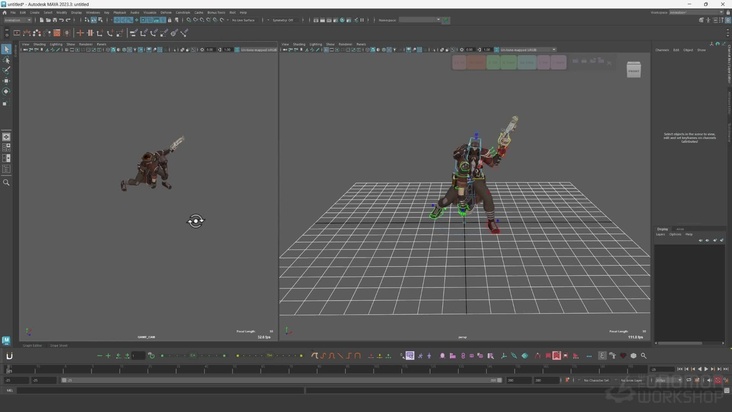Click on the time slider track
The width and height of the screenshot is (732, 412).
[320, 369]
